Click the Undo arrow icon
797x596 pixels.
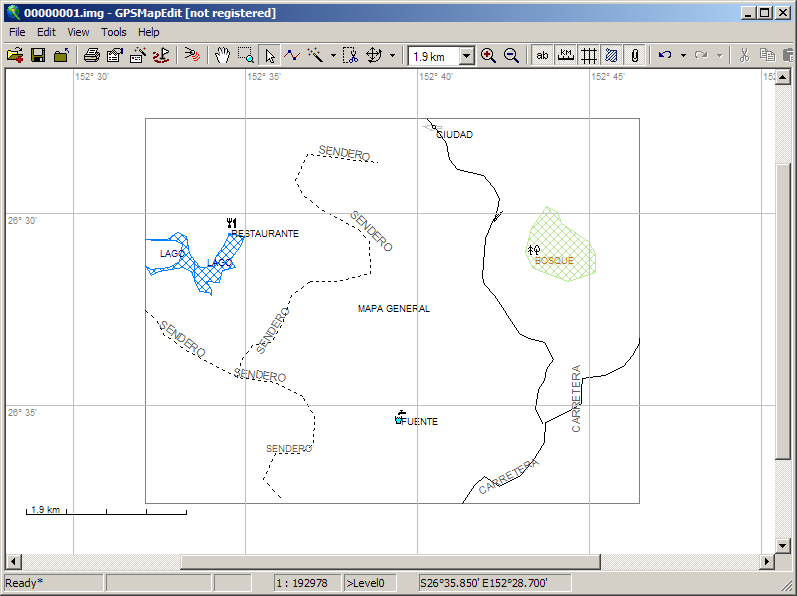665,56
